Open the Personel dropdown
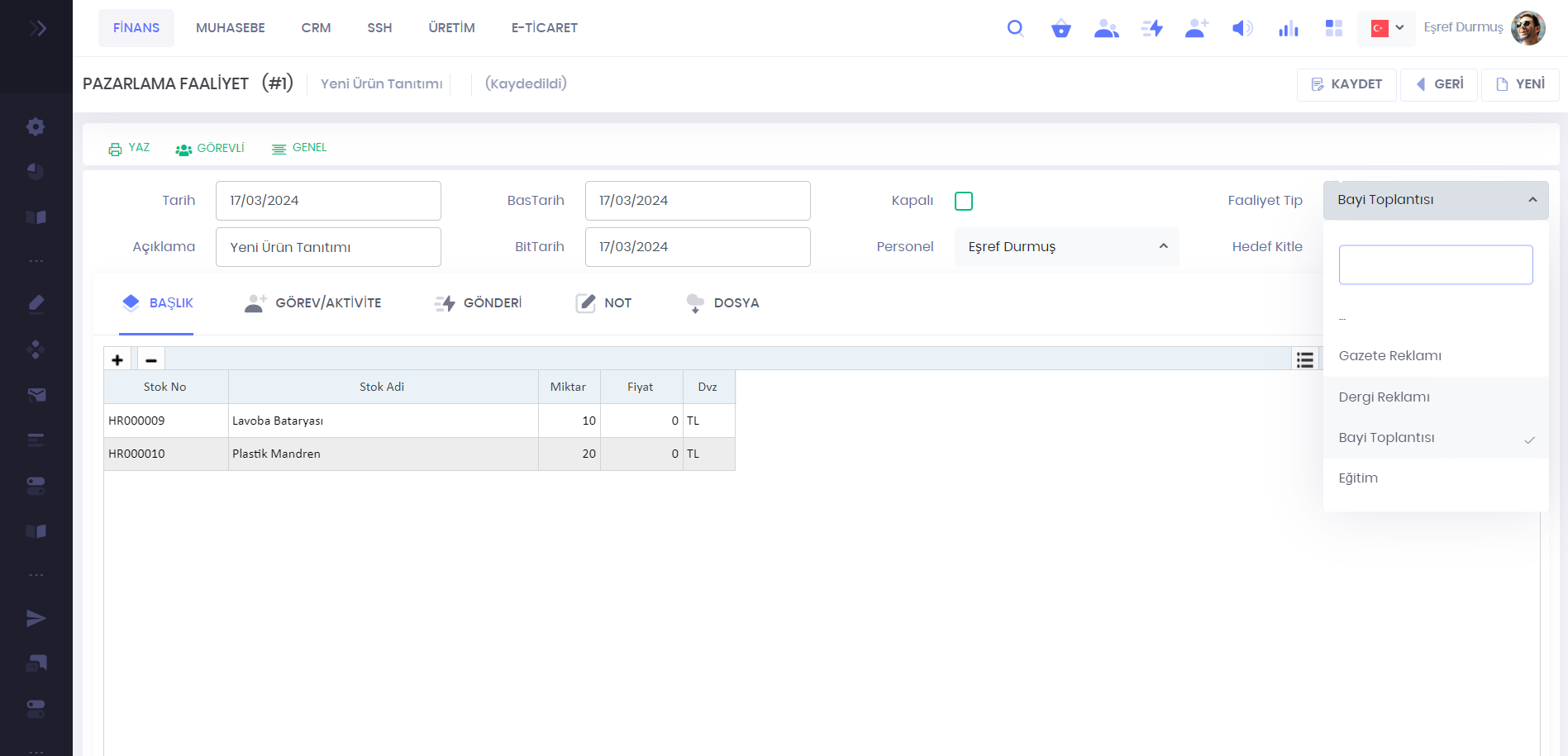The height and width of the screenshot is (756, 1568). [x=1066, y=247]
